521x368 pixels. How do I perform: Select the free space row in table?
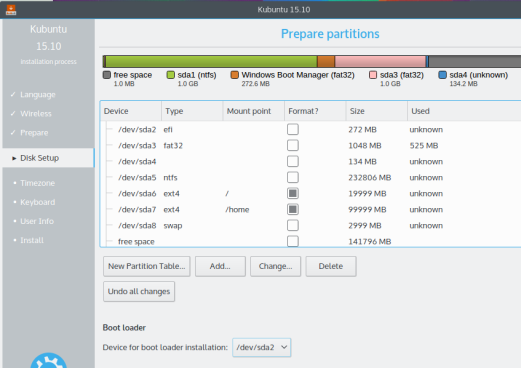311,241
